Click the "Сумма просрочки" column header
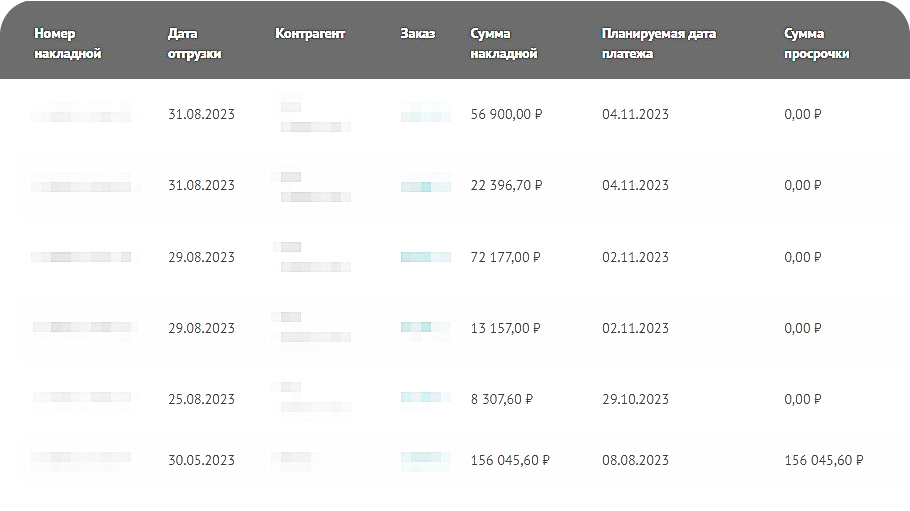Viewport: 910px width, 511px height. [x=816, y=44]
